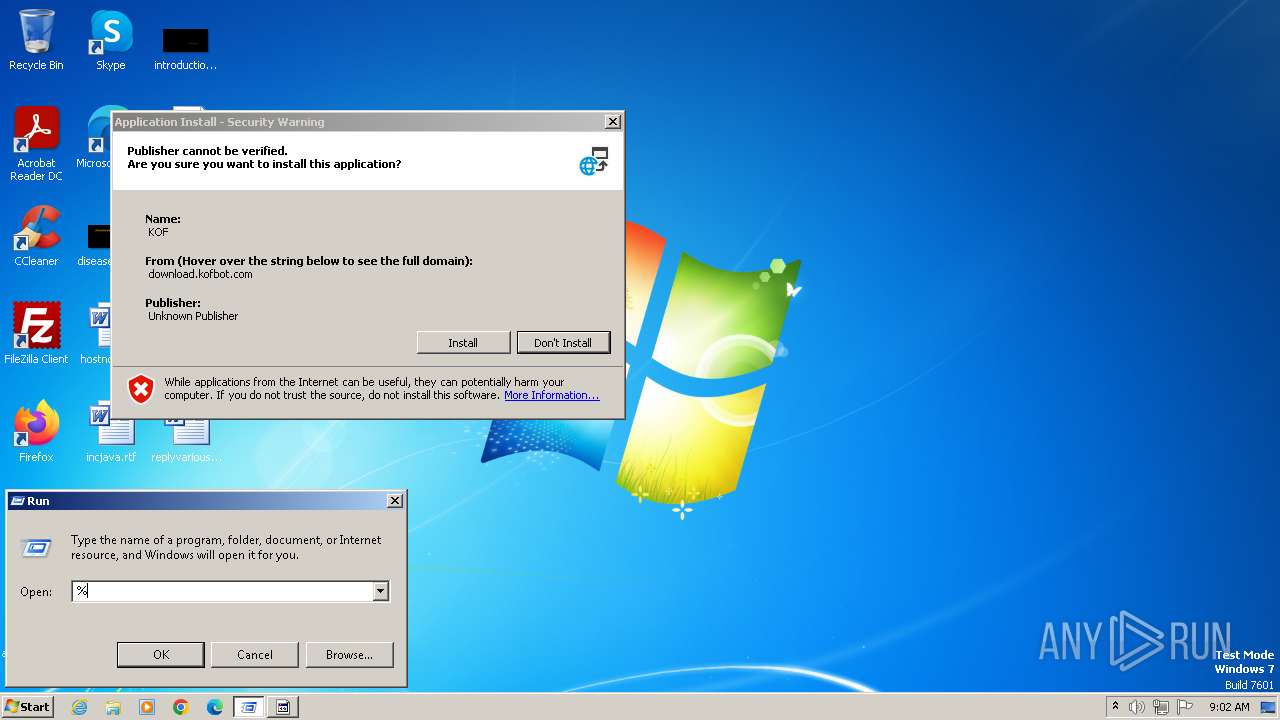Screen dimensions: 1280x720
Task: Click inside the Open text field
Action: point(222,591)
